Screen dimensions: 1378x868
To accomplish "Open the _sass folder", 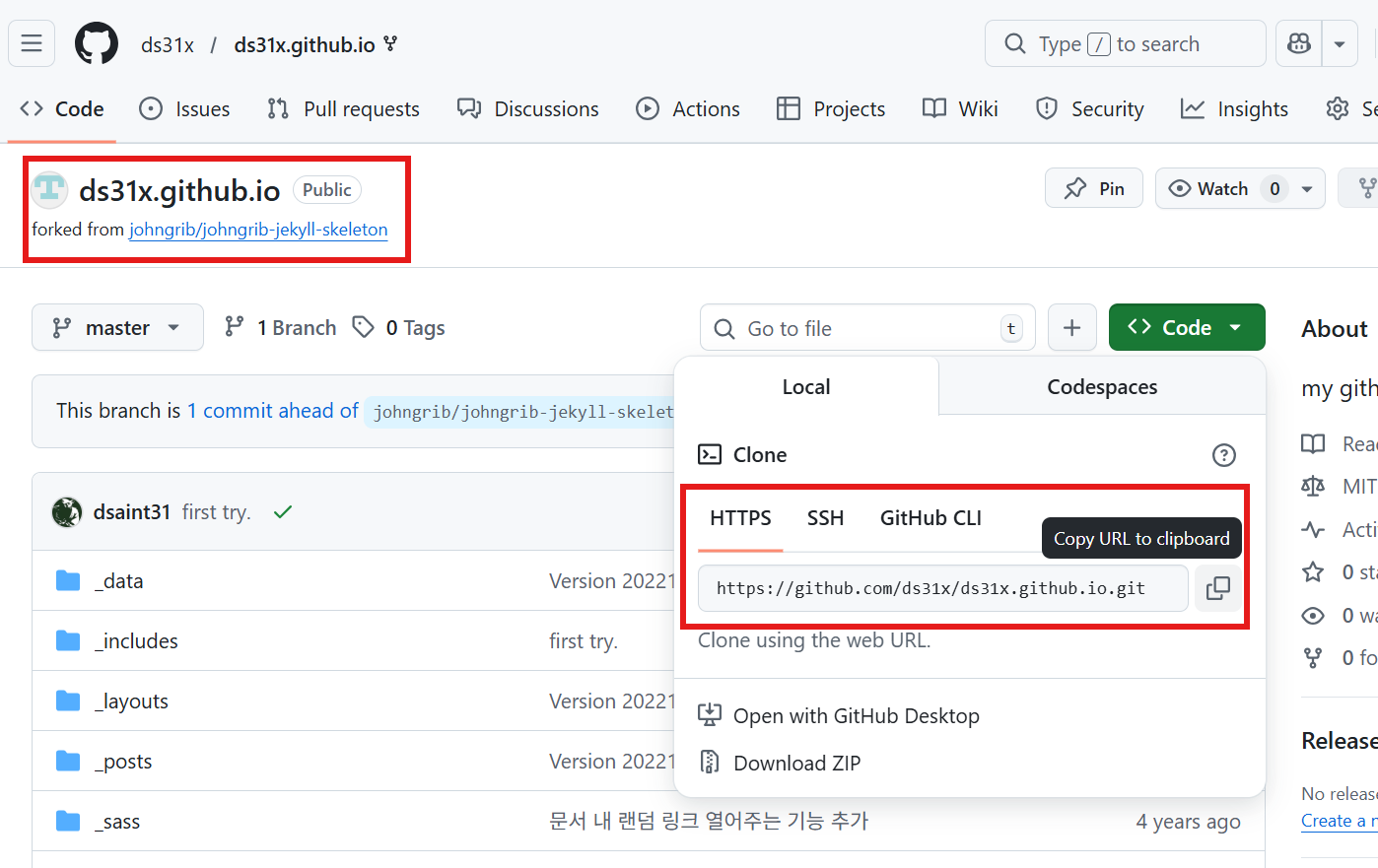I will click(x=118, y=822).
